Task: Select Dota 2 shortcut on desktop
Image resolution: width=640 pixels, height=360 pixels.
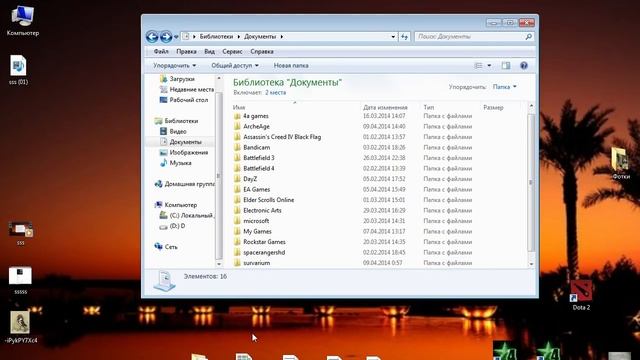Action: [x=581, y=296]
